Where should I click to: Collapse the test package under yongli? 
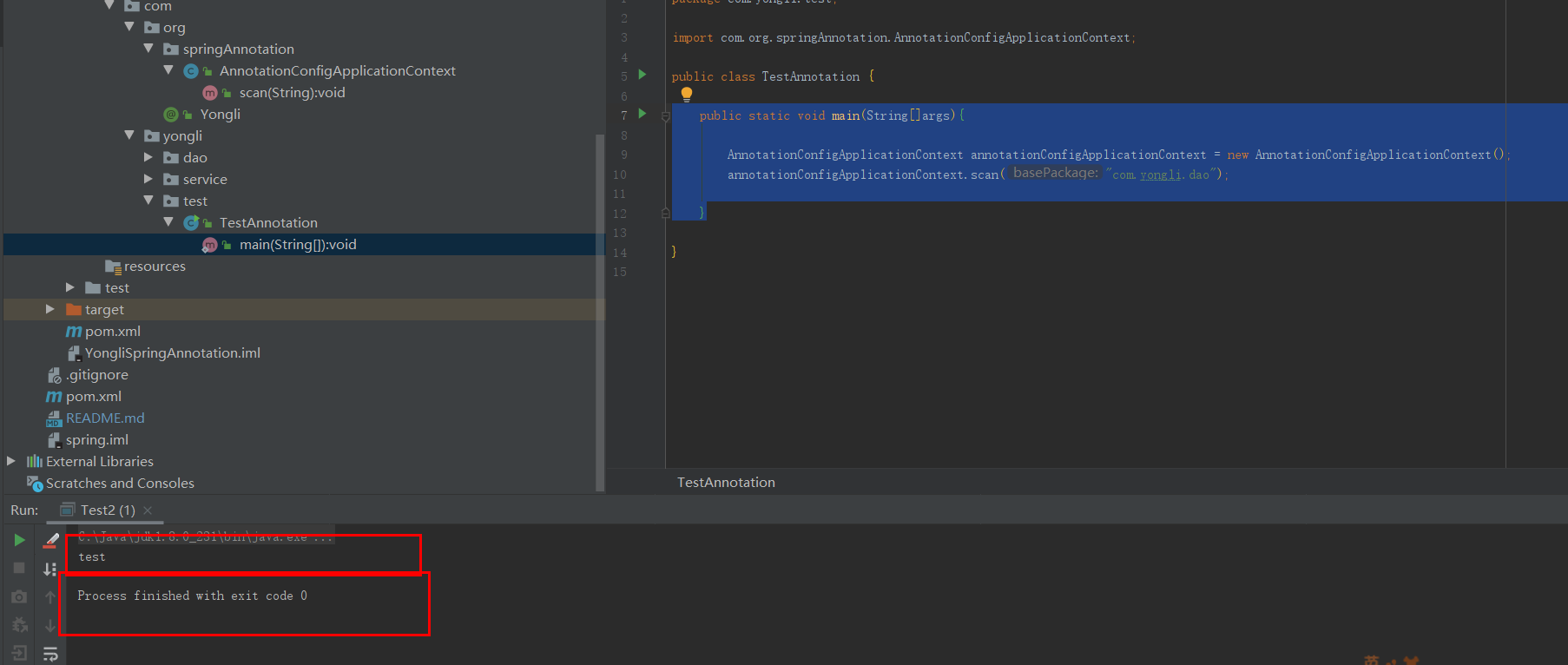click(148, 201)
